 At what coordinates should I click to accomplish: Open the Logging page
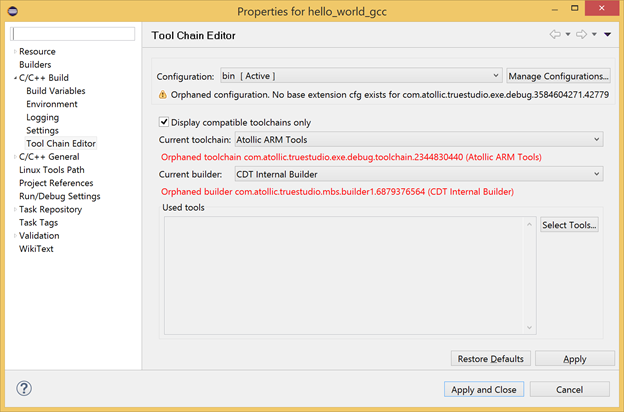(43, 117)
